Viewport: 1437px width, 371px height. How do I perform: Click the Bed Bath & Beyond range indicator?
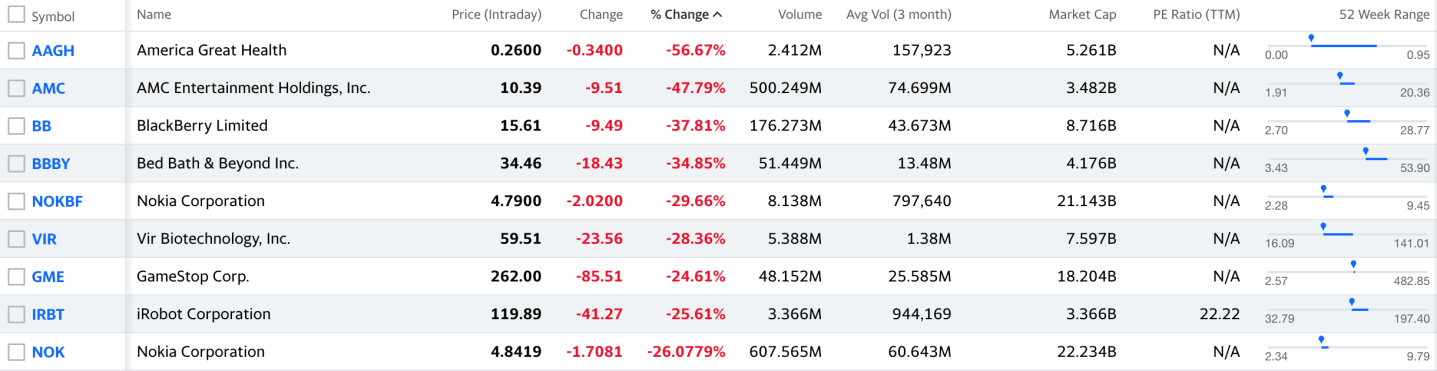(x=1366, y=151)
